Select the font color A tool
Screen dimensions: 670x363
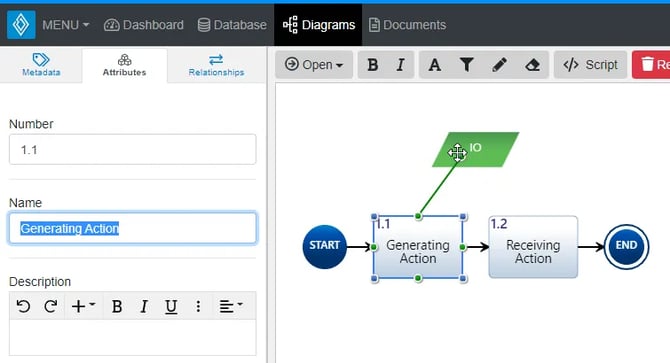[435, 65]
